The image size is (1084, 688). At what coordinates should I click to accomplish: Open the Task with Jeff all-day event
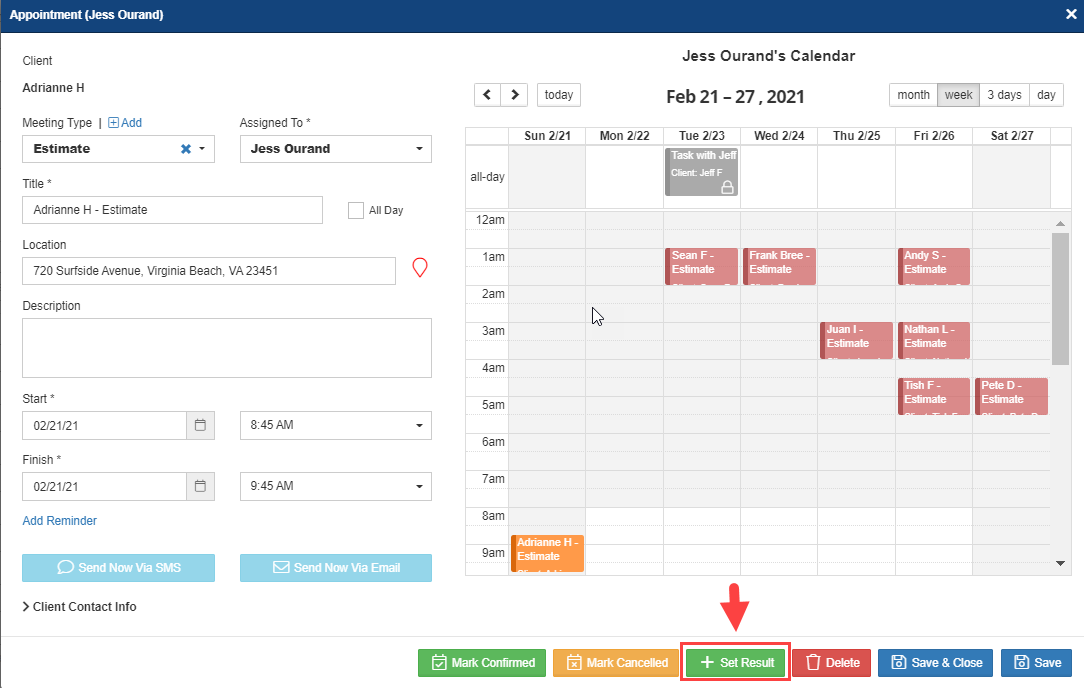click(x=701, y=171)
